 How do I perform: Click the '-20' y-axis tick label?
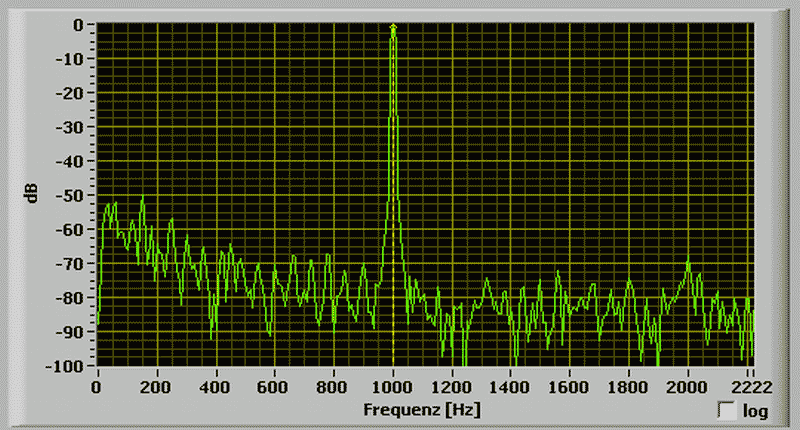tap(68, 93)
